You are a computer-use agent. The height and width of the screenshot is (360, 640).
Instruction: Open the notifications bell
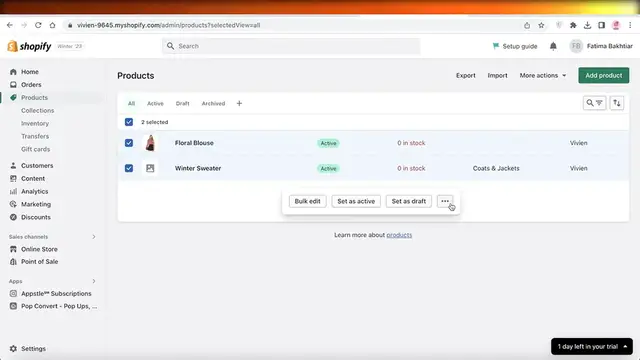553,46
